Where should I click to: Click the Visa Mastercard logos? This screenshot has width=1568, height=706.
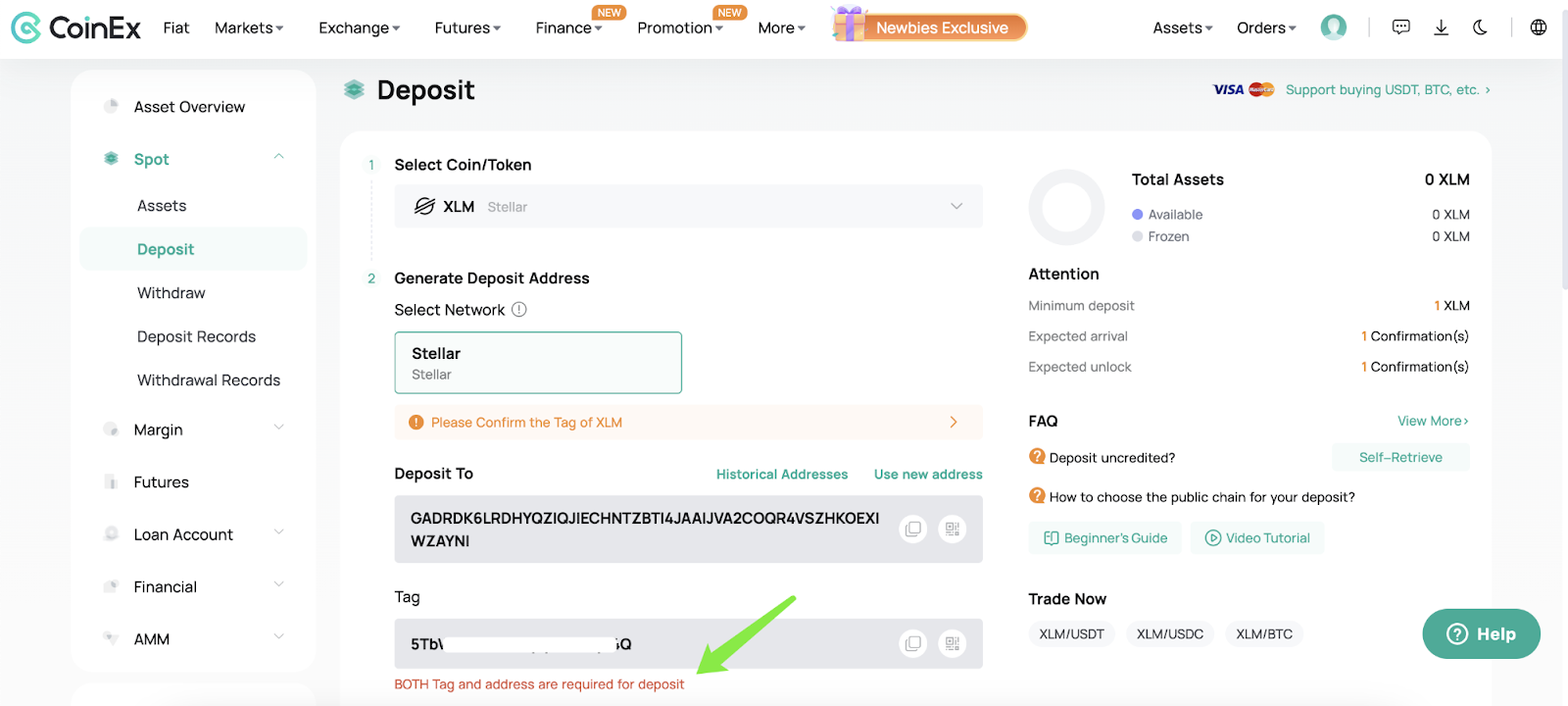point(1244,89)
